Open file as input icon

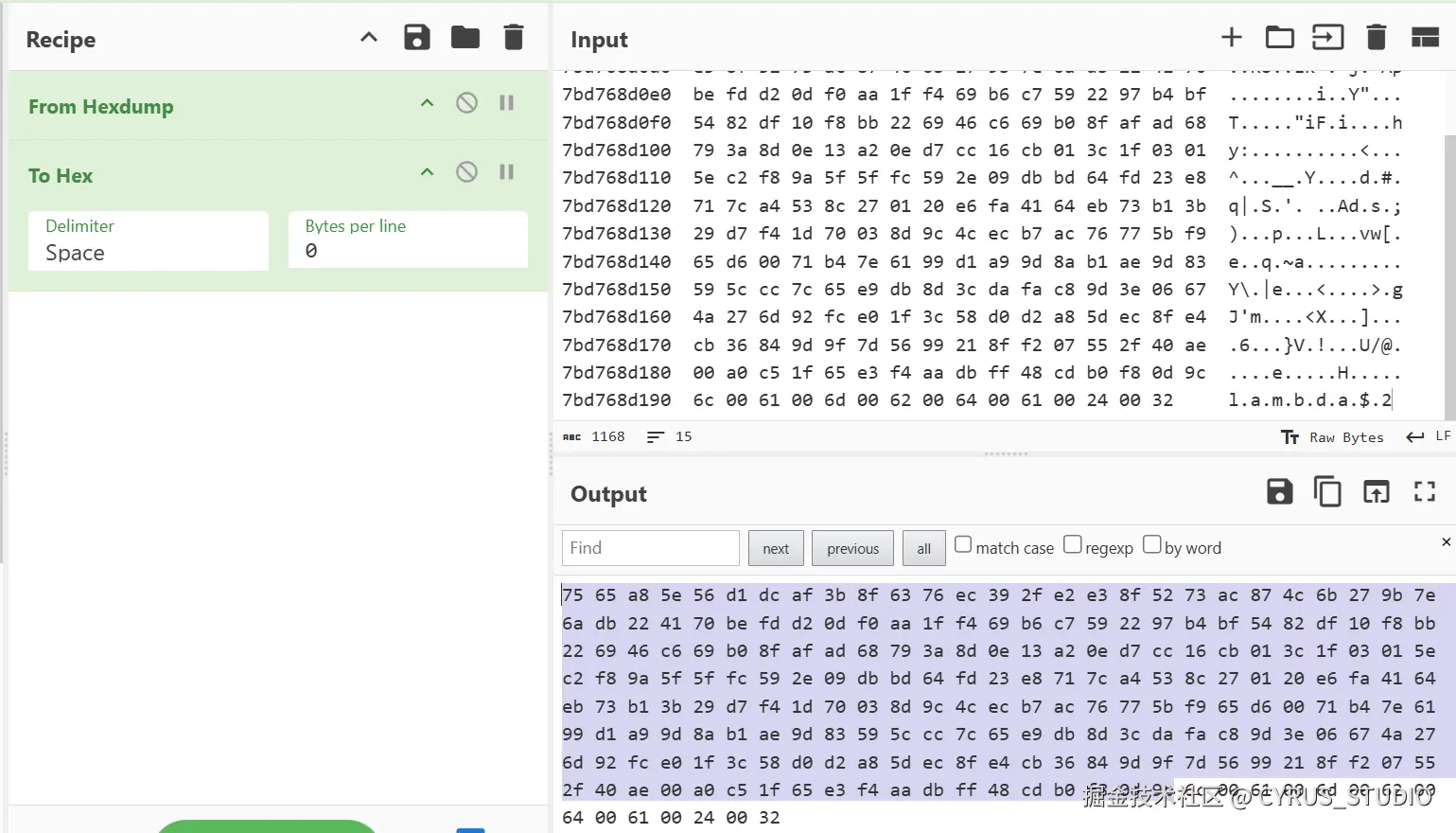(1328, 38)
